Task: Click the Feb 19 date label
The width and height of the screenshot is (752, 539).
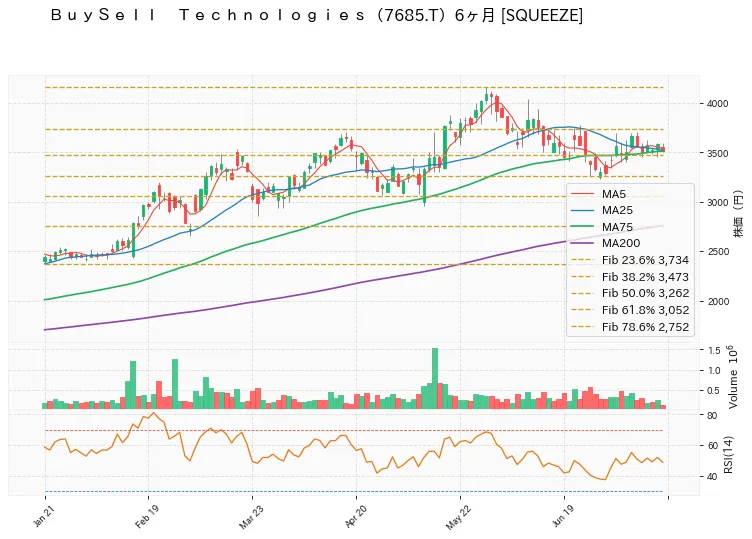Action: point(146,516)
